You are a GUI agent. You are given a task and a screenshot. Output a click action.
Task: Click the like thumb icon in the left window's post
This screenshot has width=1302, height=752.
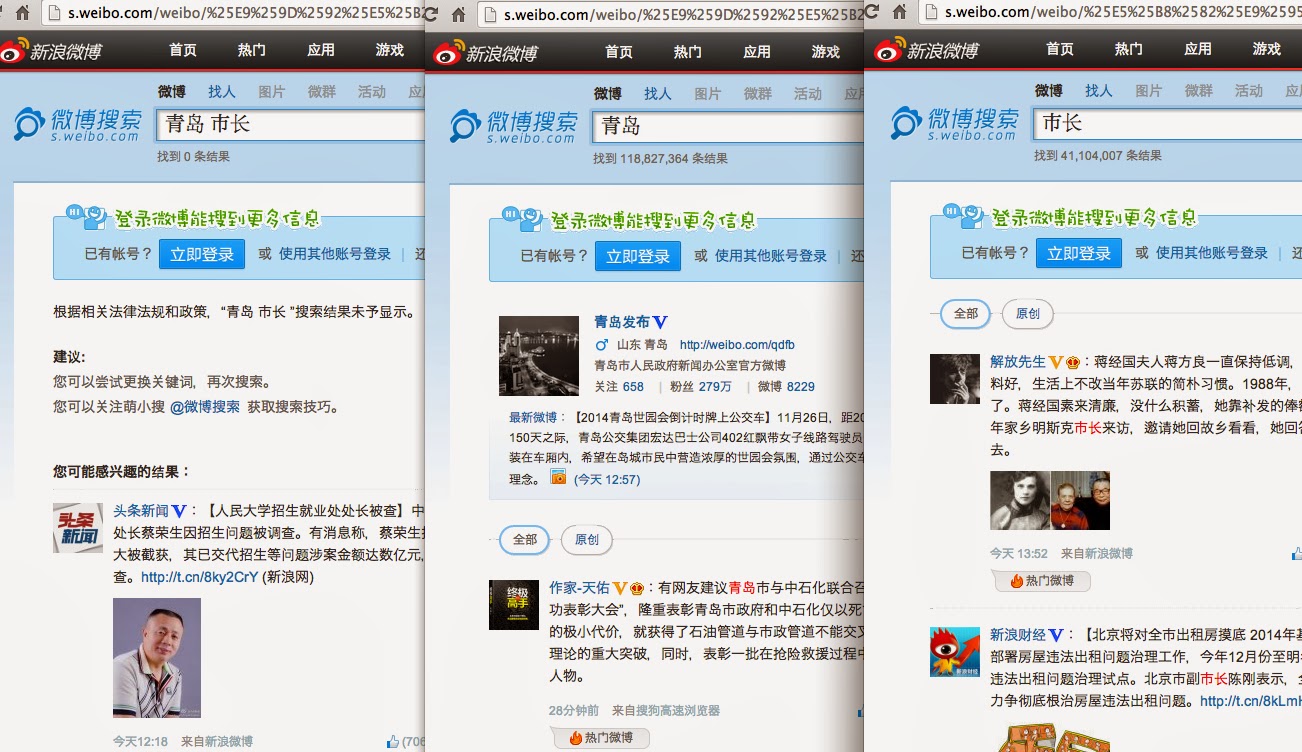[x=392, y=742]
